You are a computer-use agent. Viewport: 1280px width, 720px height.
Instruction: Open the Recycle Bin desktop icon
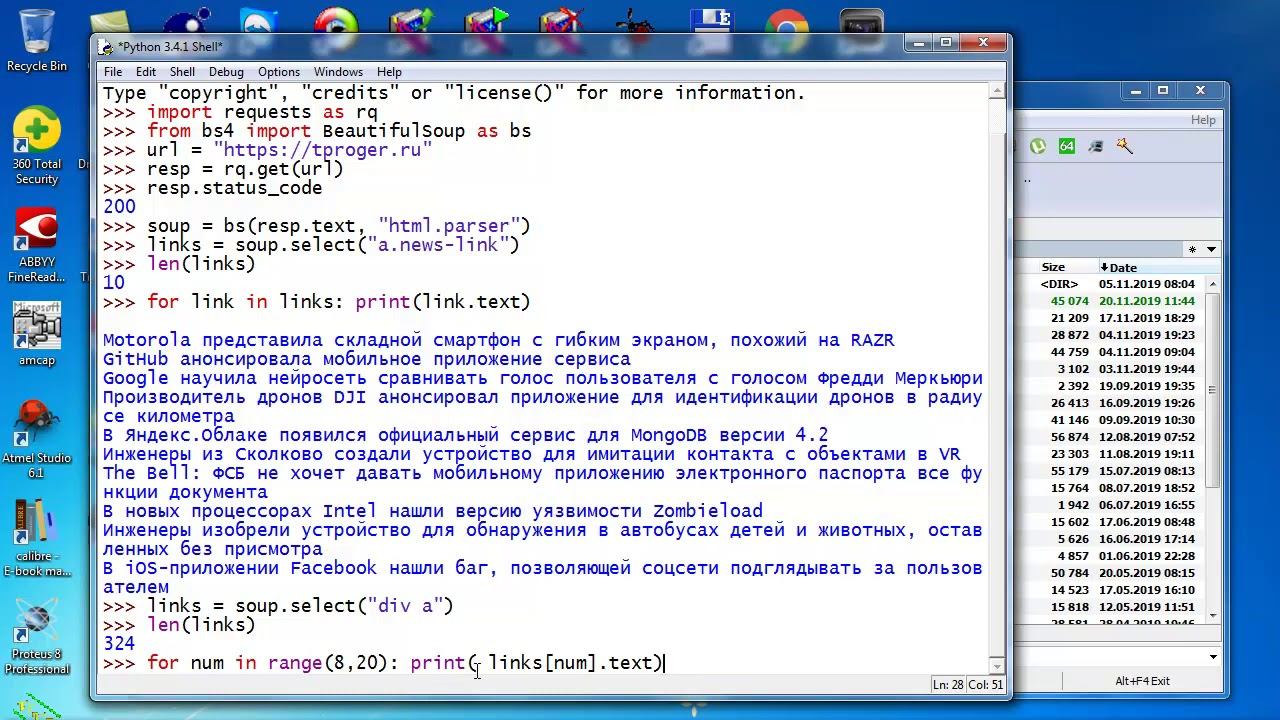tap(36, 40)
